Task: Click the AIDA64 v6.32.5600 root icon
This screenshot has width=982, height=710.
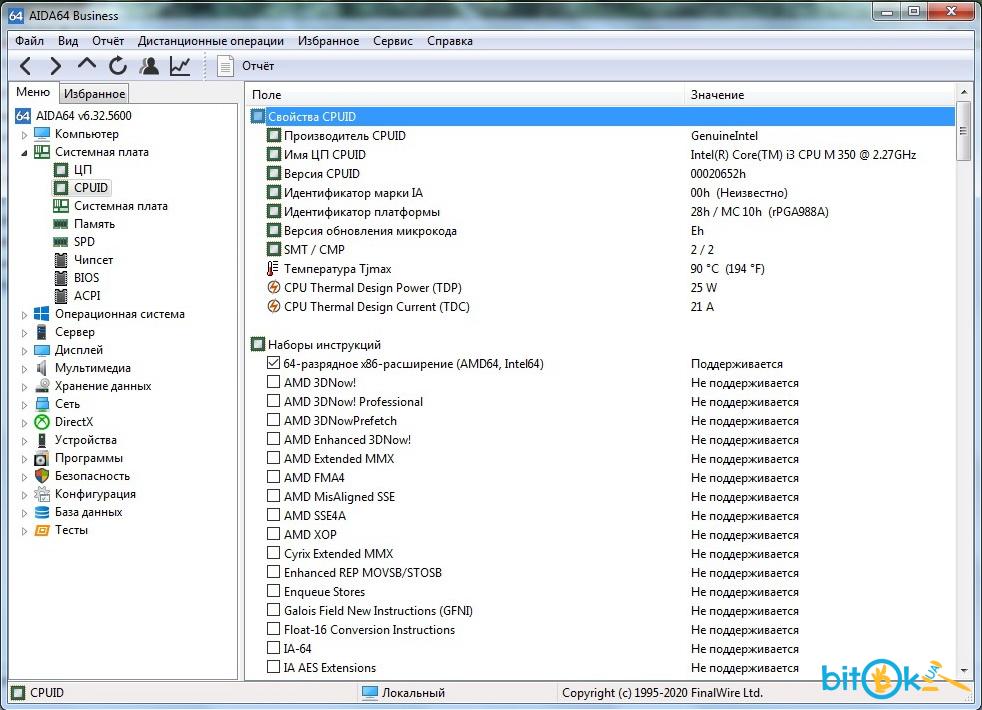Action: [23, 116]
